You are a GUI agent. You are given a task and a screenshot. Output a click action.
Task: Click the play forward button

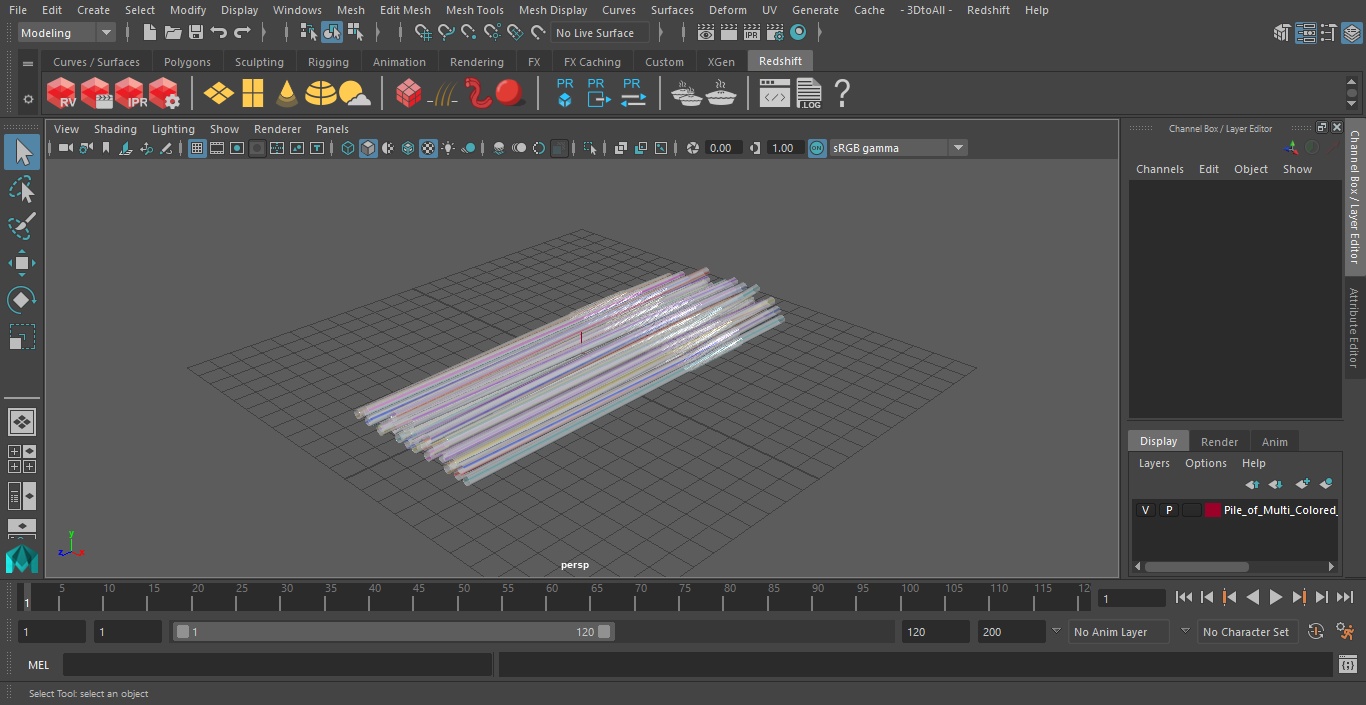tap(1276, 597)
